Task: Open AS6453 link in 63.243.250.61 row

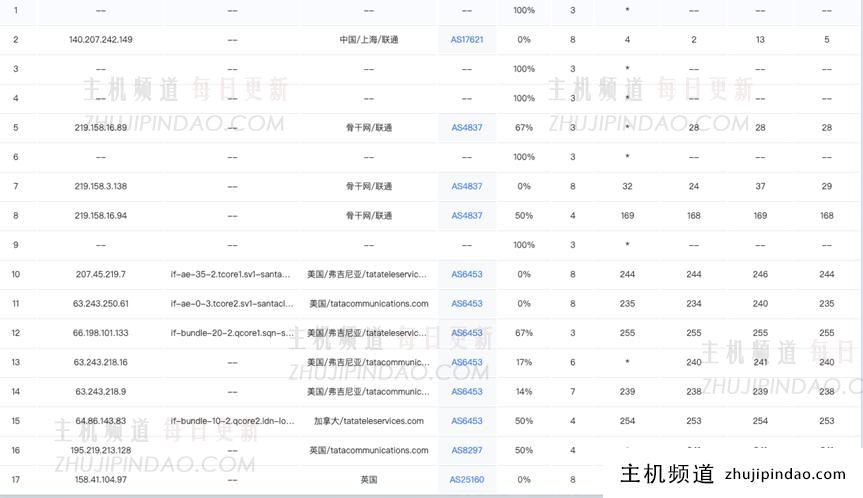Action: (467, 304)
